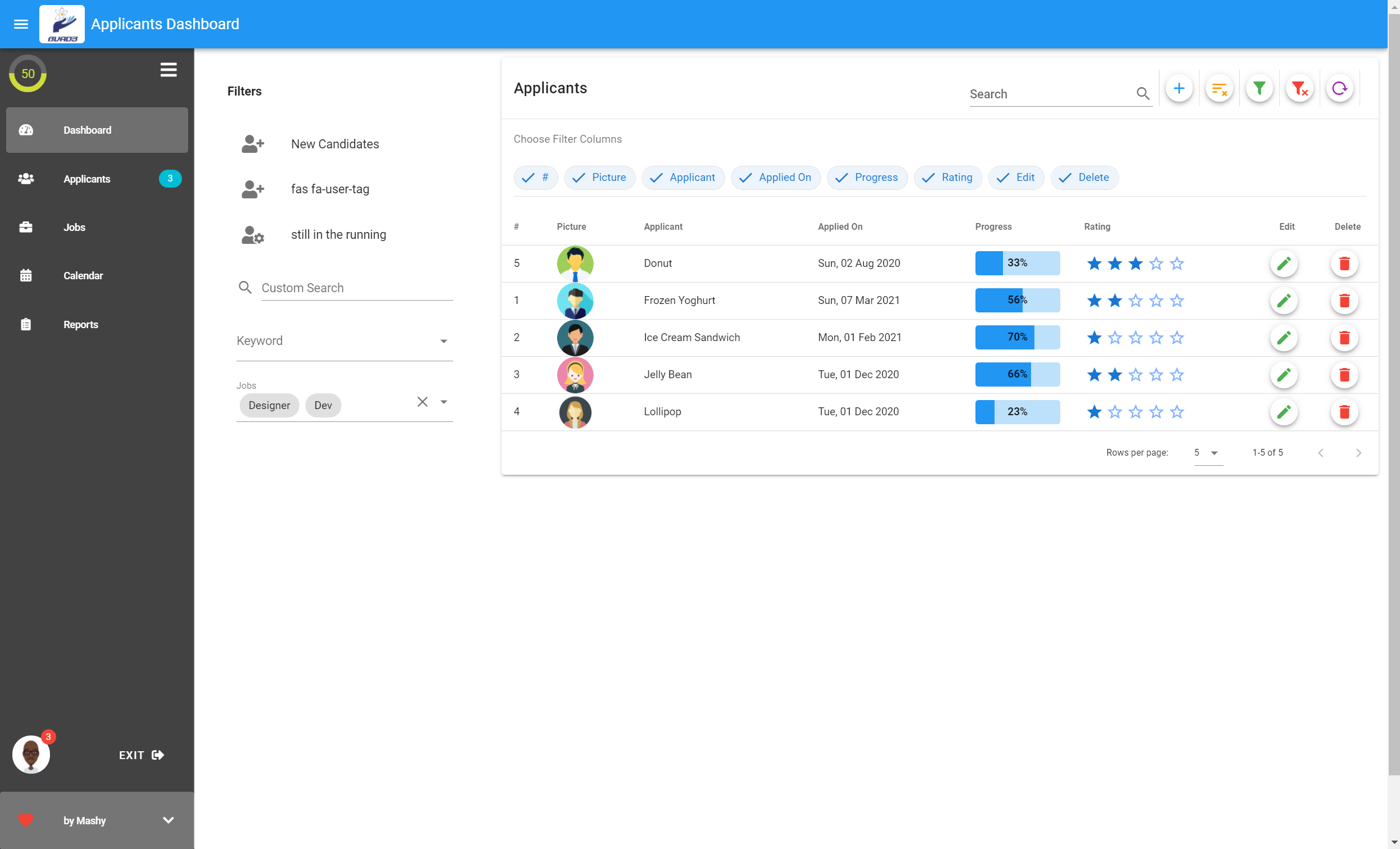This screenshot has height=849, width=1400.
Task: Give Lollipop a five-star rating
Action: (1176, 412)
